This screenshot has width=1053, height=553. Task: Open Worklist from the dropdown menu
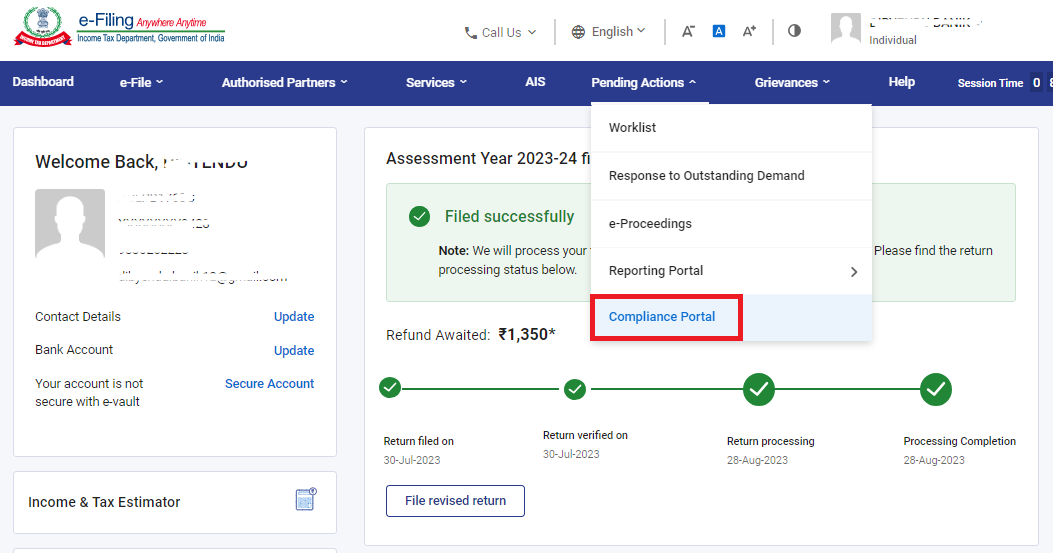[x=632, y=128]
